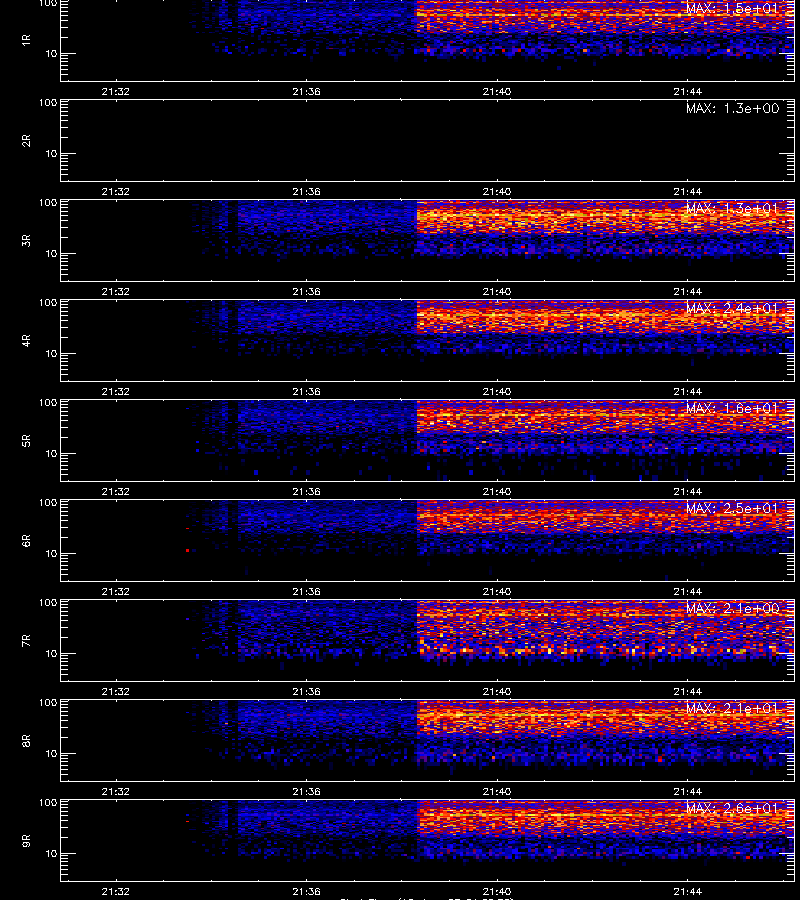Viewport: 800px width, 900px height.
Task: Click the 21:44 time tick of 8R panel
Action: 688,792
